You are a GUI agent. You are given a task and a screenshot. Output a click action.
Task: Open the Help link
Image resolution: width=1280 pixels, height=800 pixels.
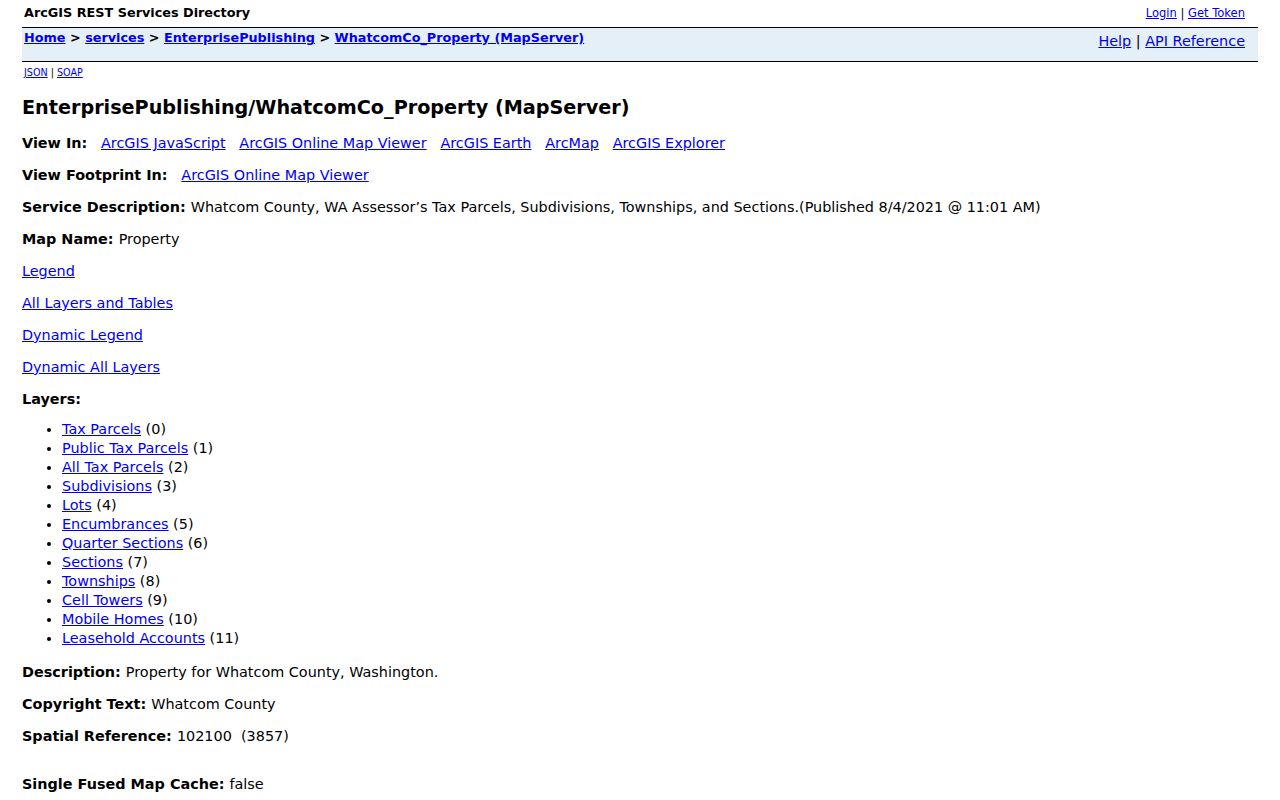(x=1114, y=41)
